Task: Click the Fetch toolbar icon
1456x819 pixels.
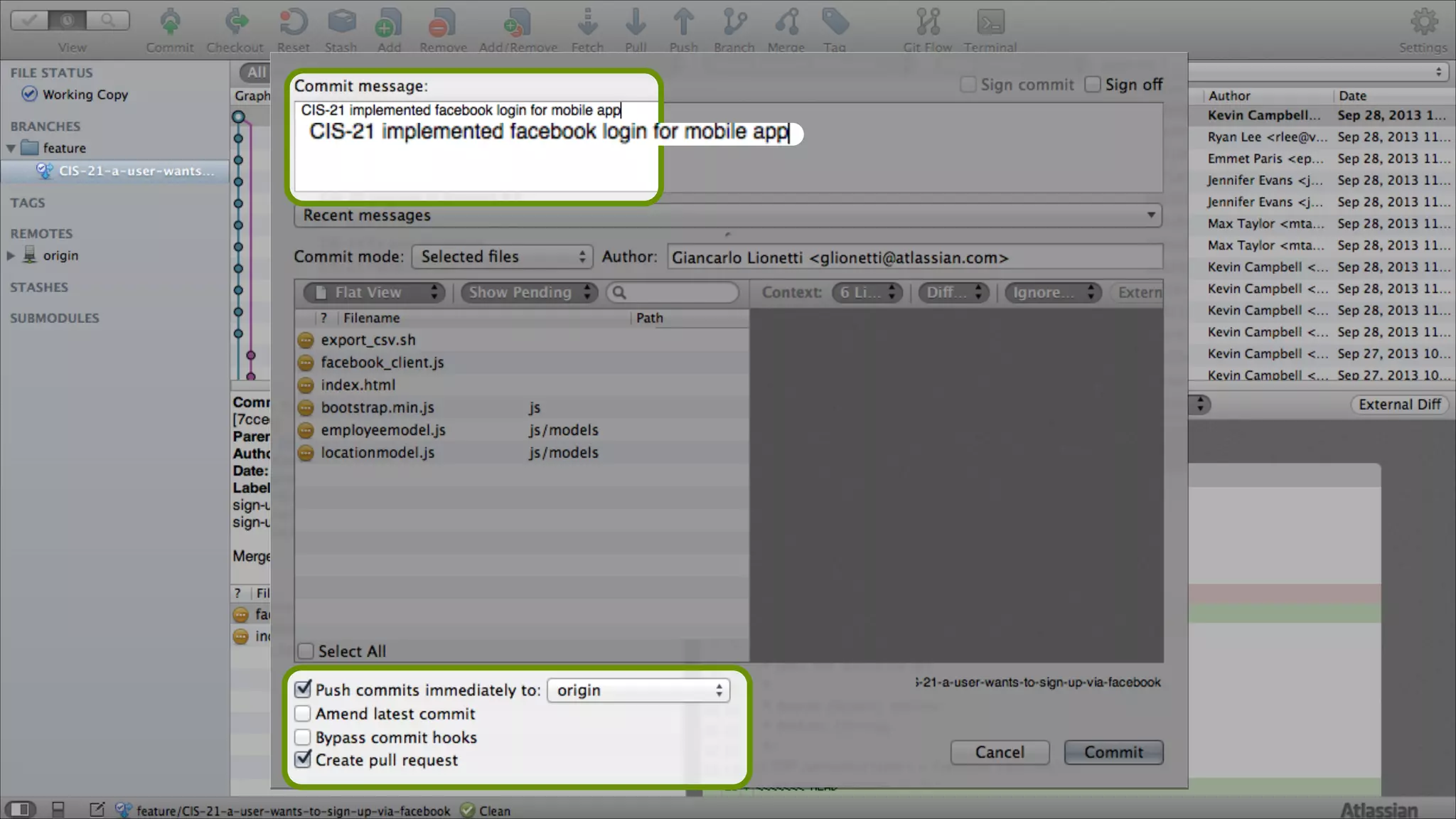Action: point(587,23)
